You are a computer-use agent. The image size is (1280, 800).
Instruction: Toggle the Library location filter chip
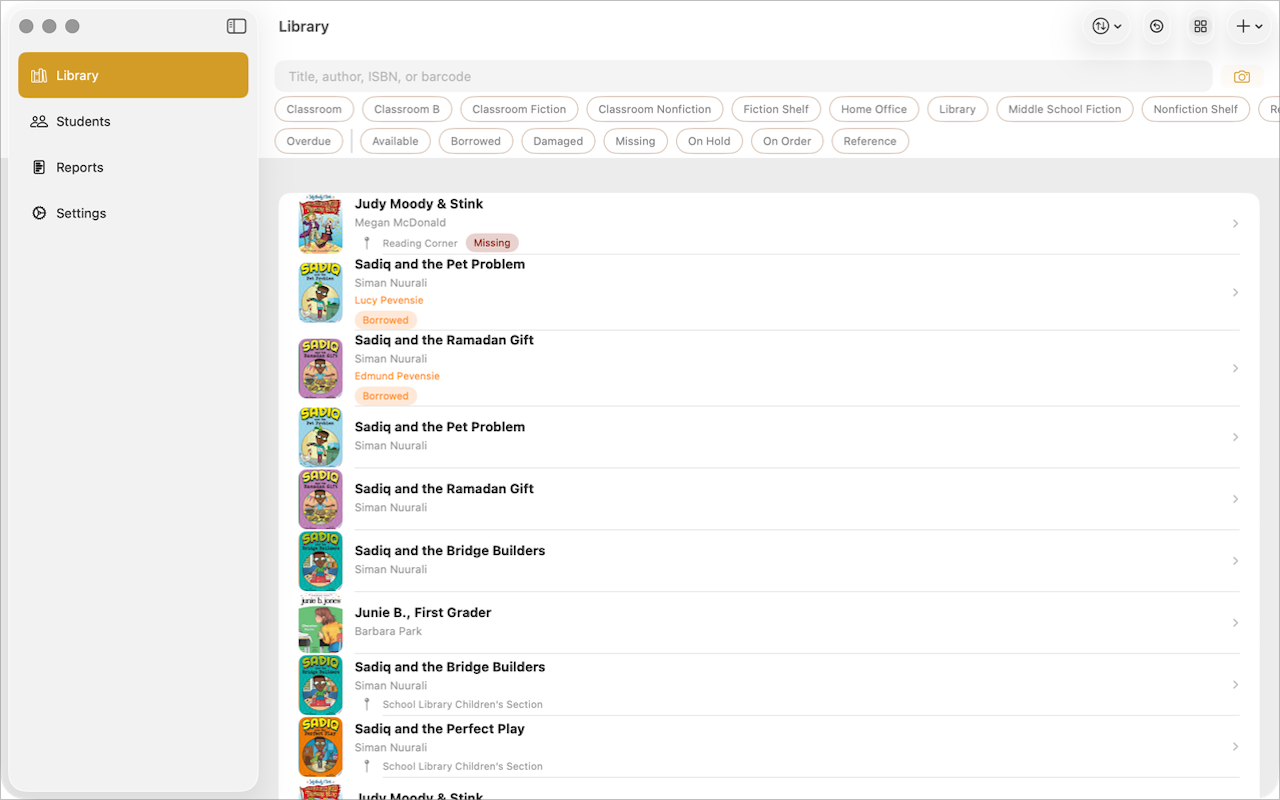(x=957, y=109)
